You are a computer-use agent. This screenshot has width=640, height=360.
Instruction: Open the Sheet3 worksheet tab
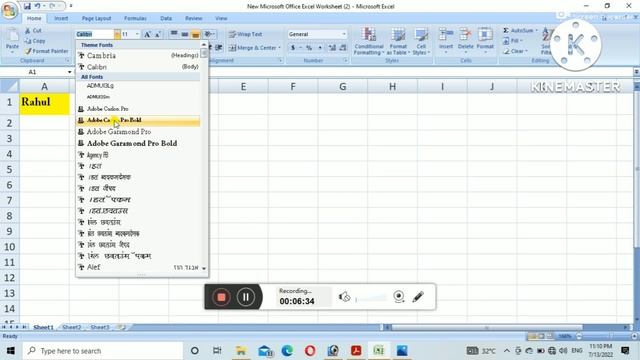pos(100,327)
